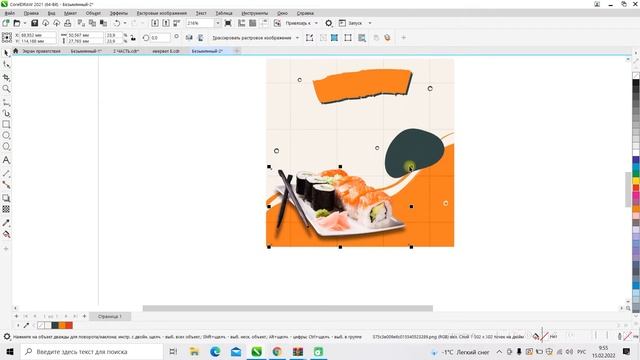Expand the Запуск dropdown
This screenshot has width=640, height=360.
coord(370,23)
